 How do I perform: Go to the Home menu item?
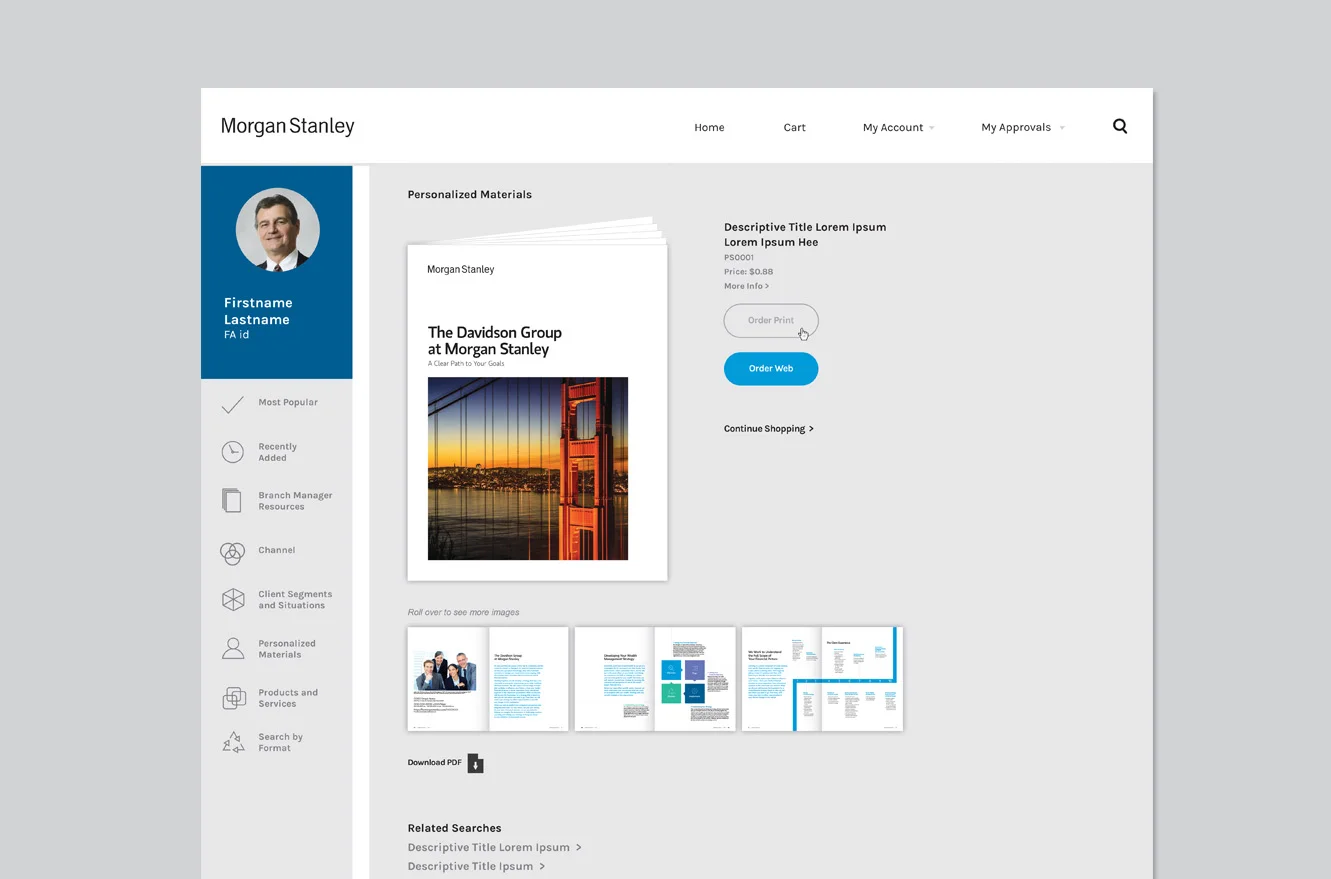click(709, 128)
